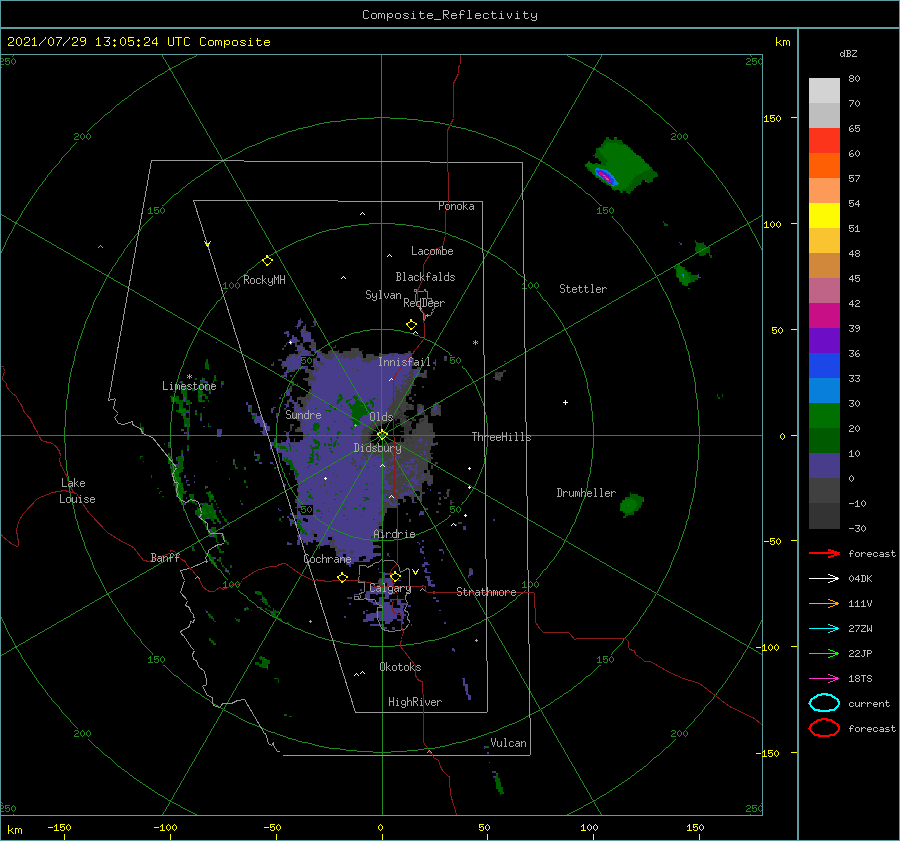Click the Limestone label
Viewport: 900px width, 841px height.
[x=189, y=386]
